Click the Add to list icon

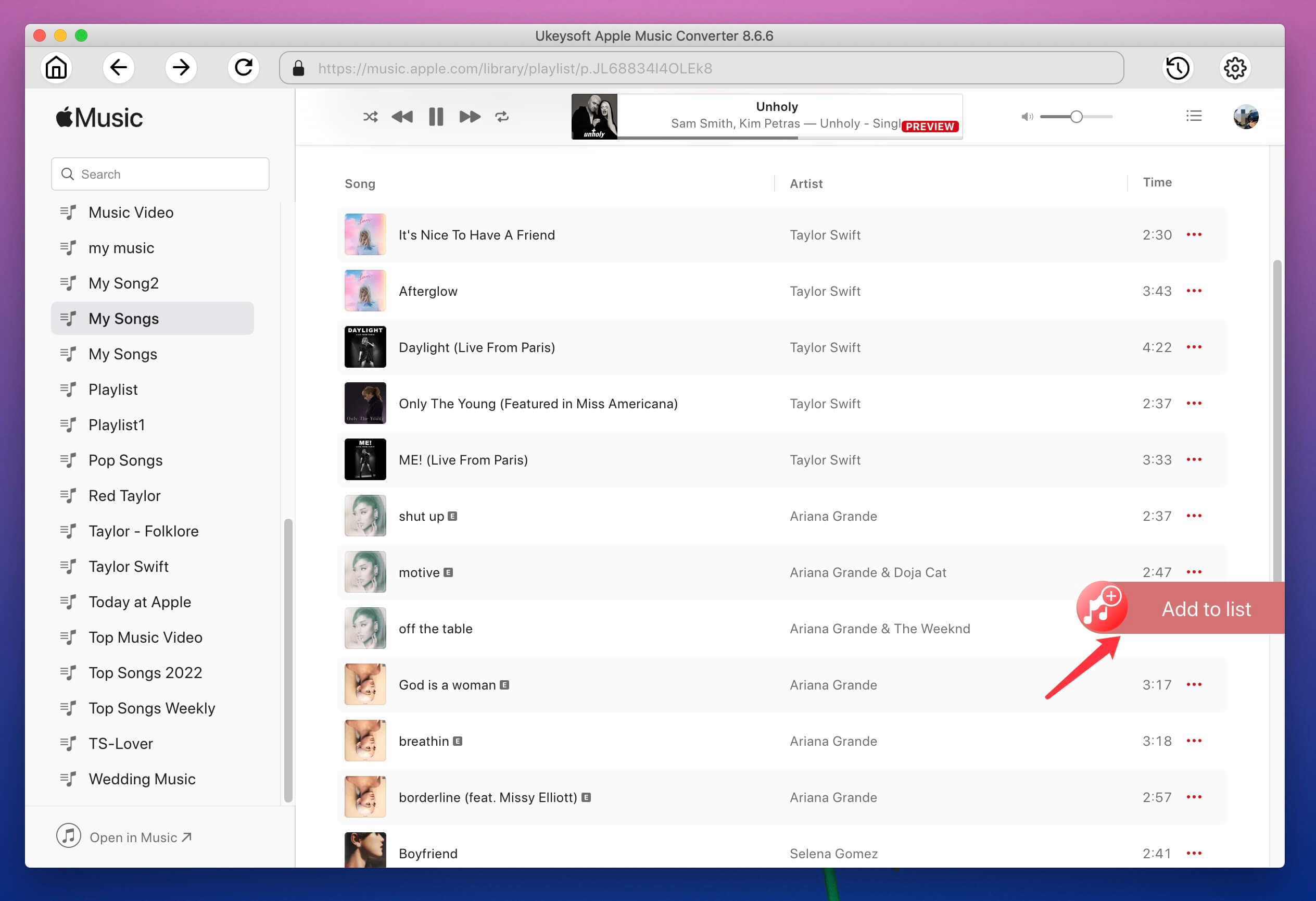coord(1100,608)
